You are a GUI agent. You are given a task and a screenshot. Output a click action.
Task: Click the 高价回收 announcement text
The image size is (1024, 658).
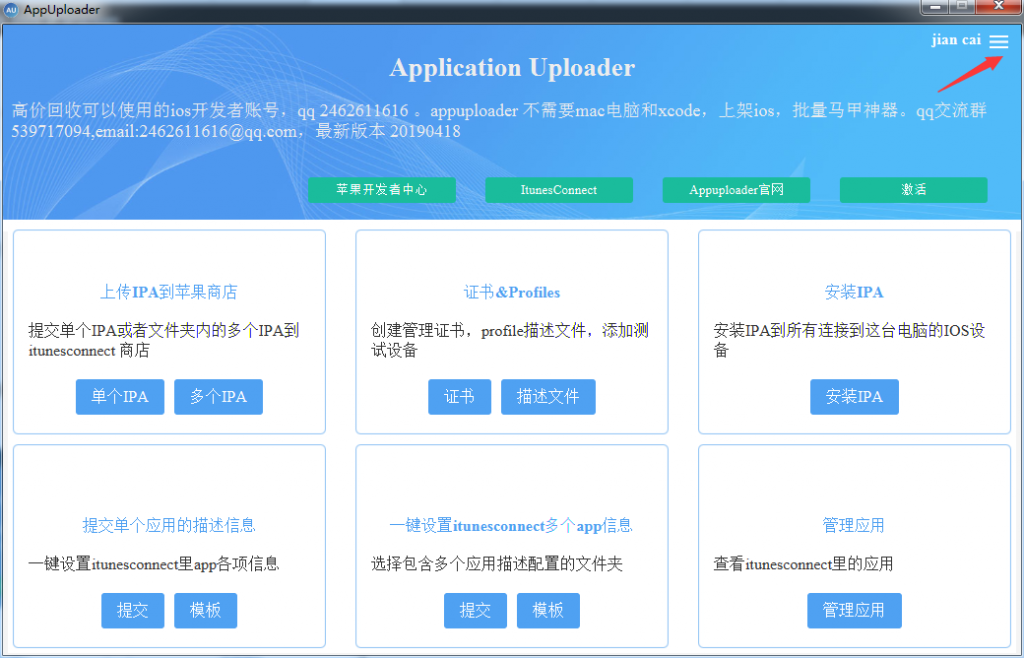click(499, 121)
